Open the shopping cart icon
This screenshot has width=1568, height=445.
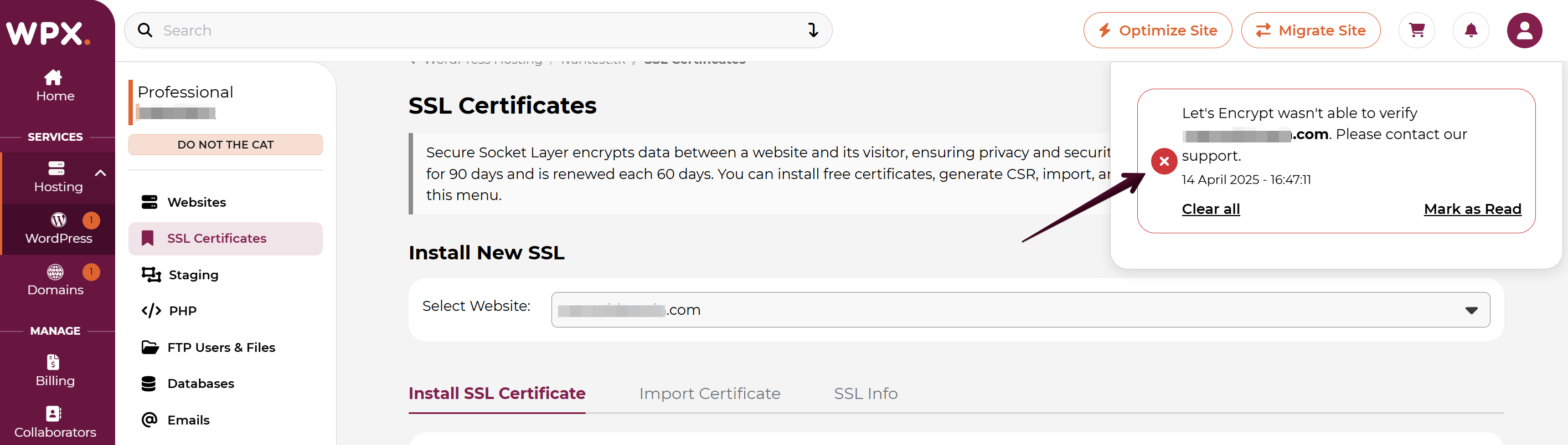point(1416,30)
